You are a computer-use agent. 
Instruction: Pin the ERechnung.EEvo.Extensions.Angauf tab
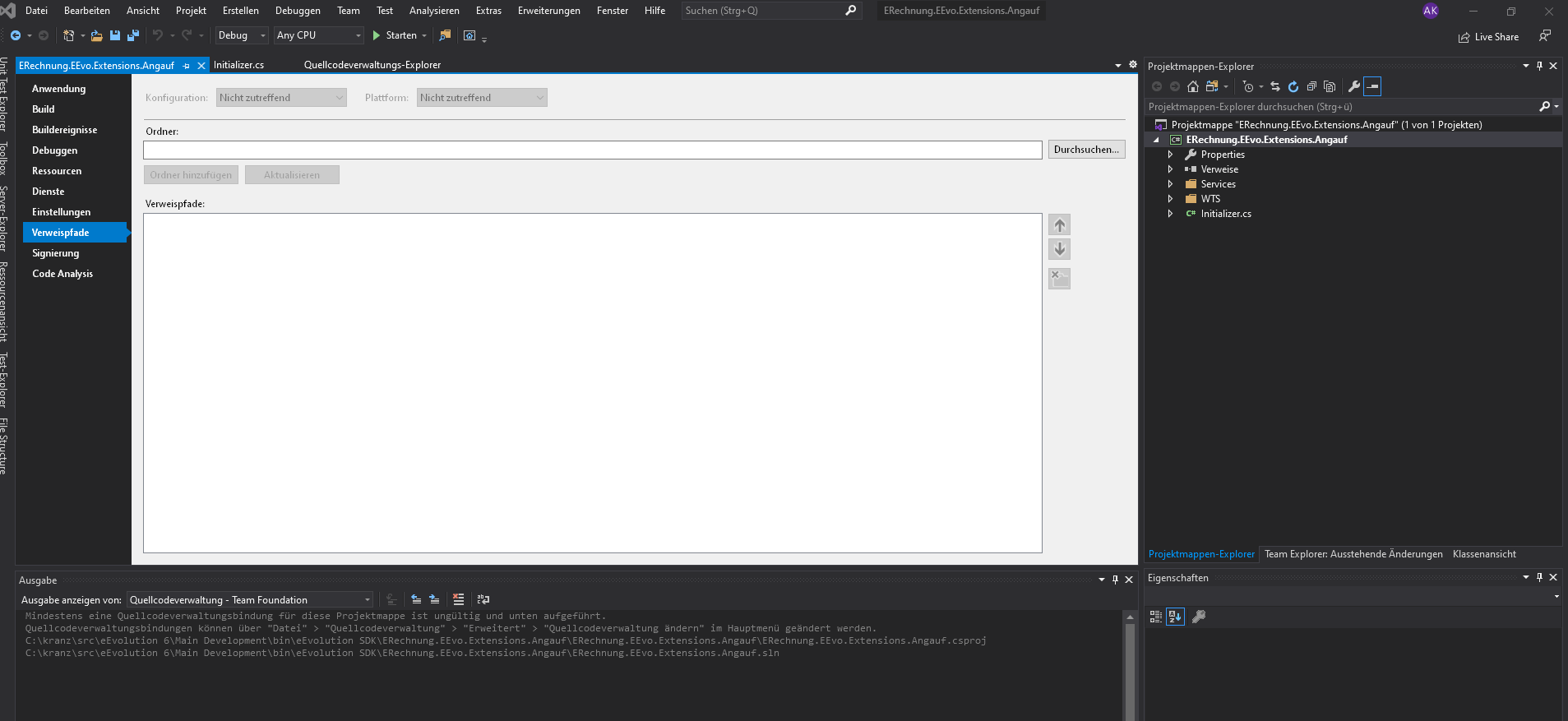coord(187,66)
